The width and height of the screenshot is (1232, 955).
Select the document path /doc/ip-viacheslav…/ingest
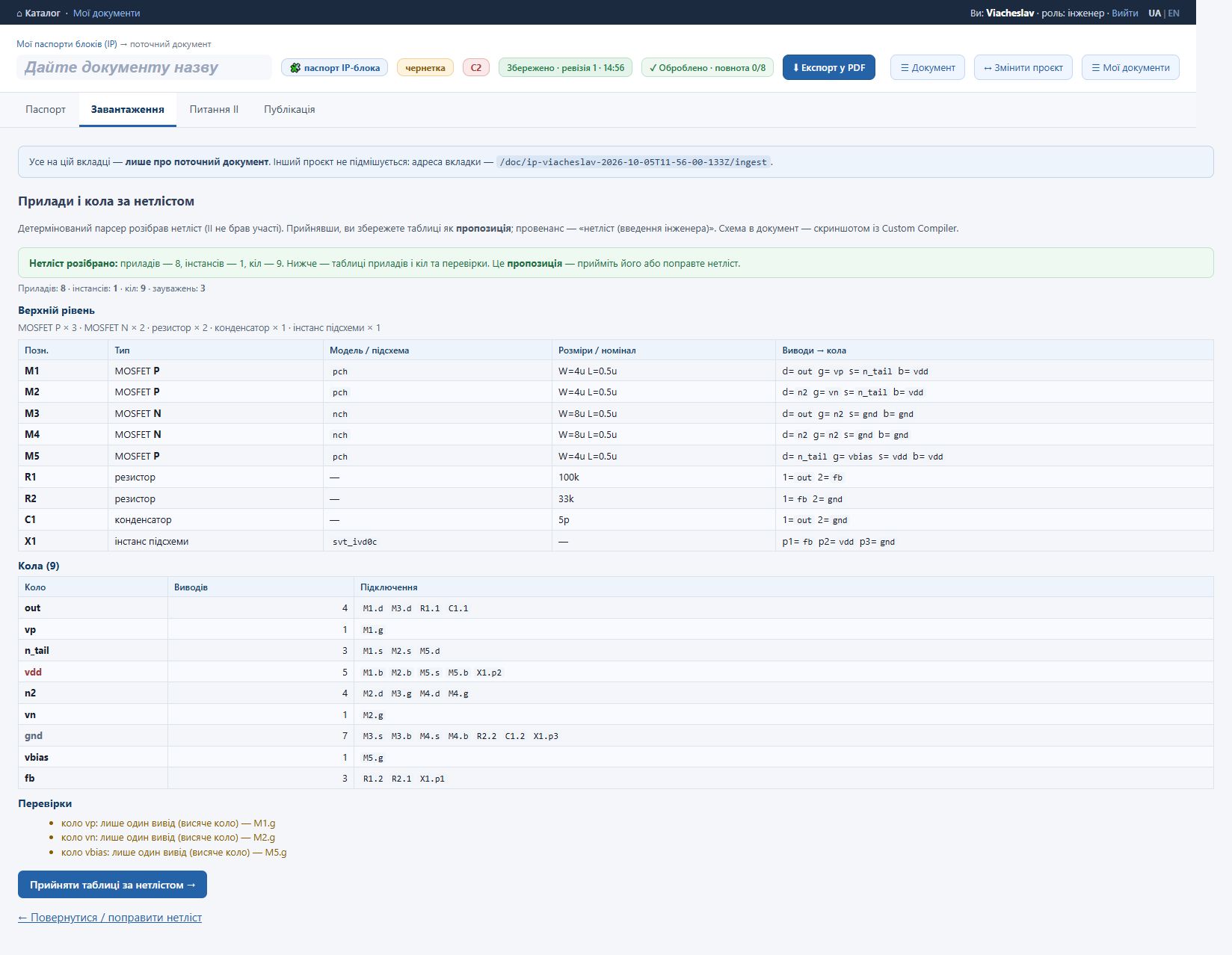click(x=633, y=162)
